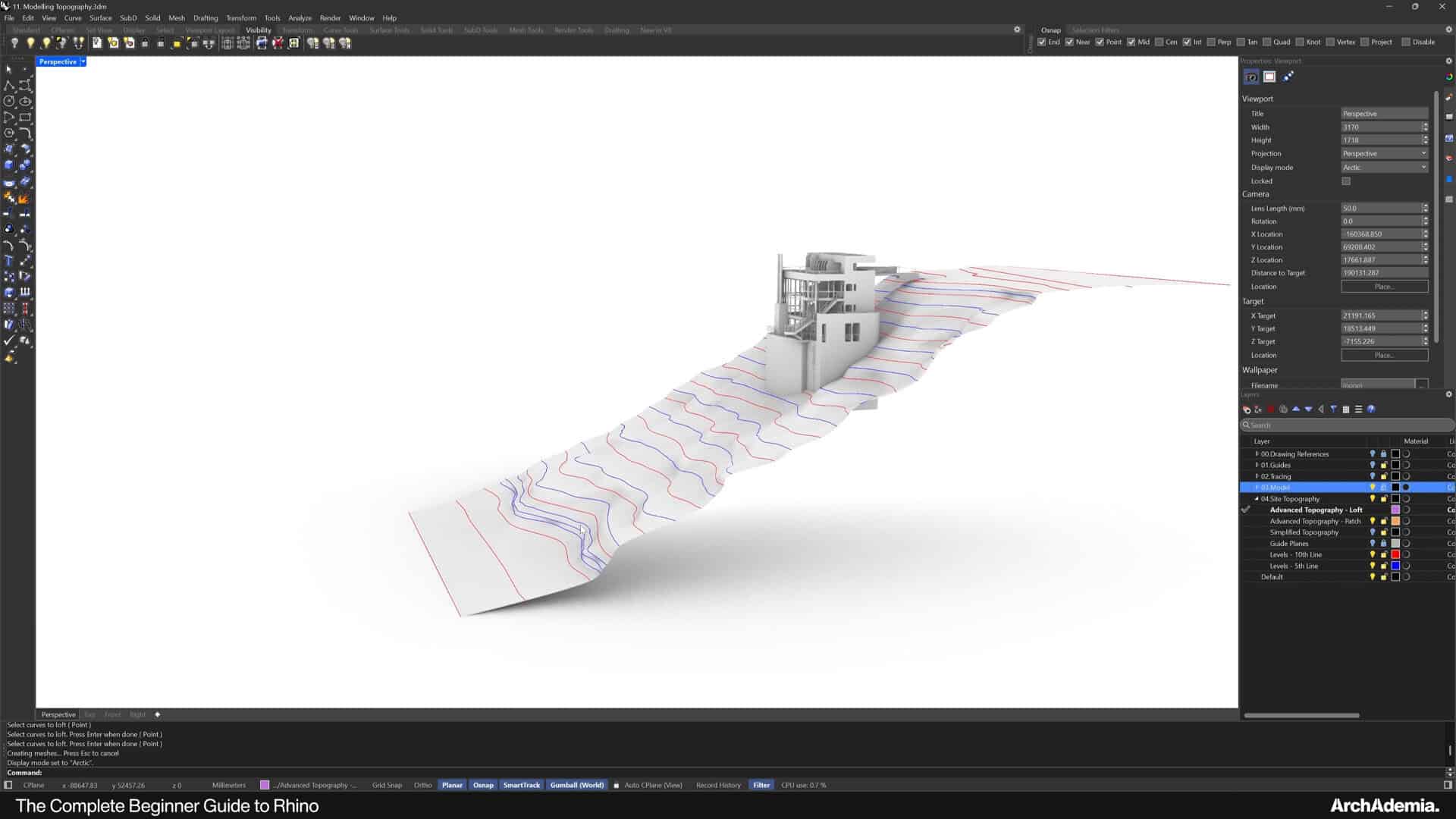Click the Show Objects yellow bulb icon
Image resolution: width=1456 pixels, height=819 pixels.
click(30, 43)
